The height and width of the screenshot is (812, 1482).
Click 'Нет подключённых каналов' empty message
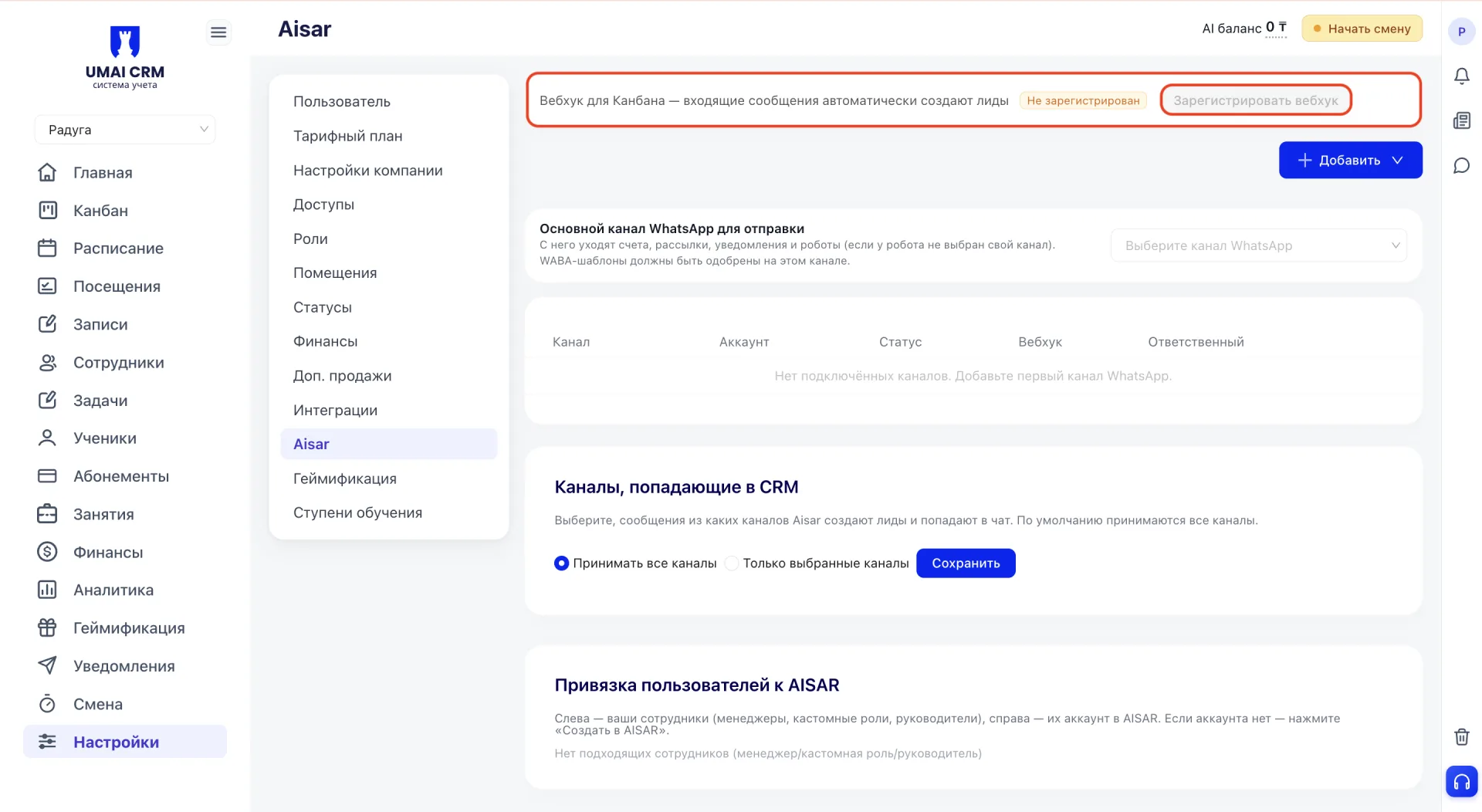point(973,376)
